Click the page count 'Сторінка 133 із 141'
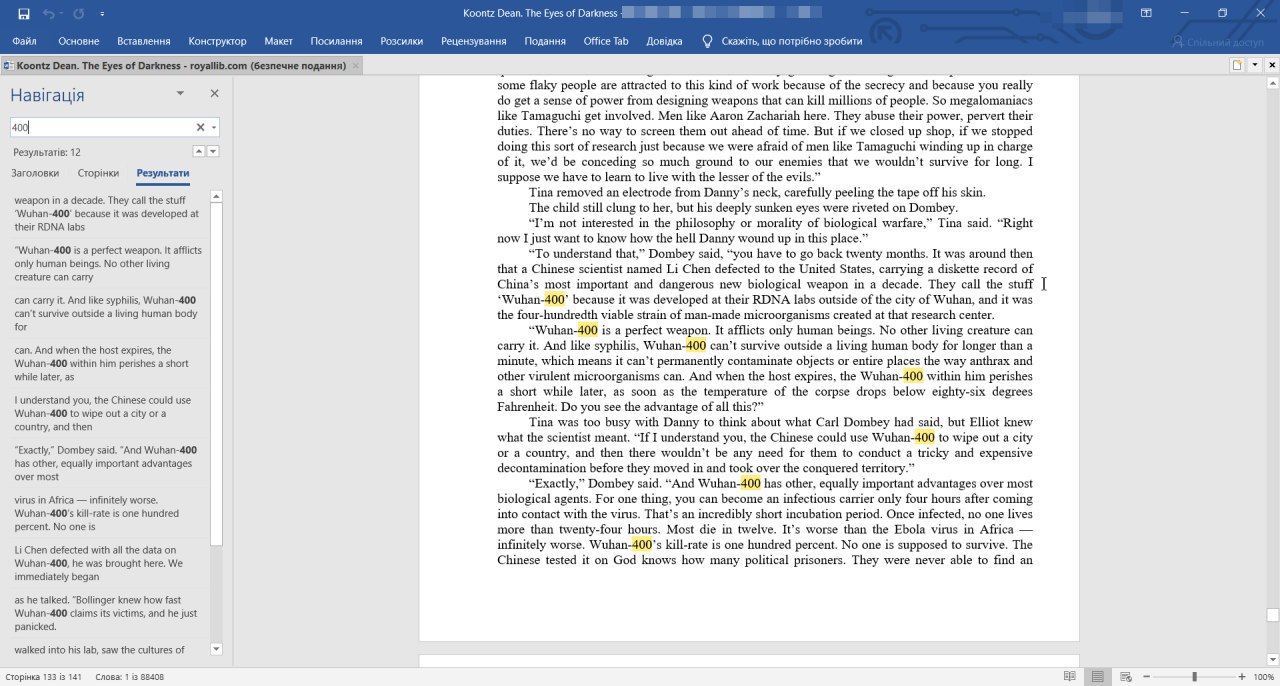This screenshot has width=1280, height=686. click(x=43, y=677)
